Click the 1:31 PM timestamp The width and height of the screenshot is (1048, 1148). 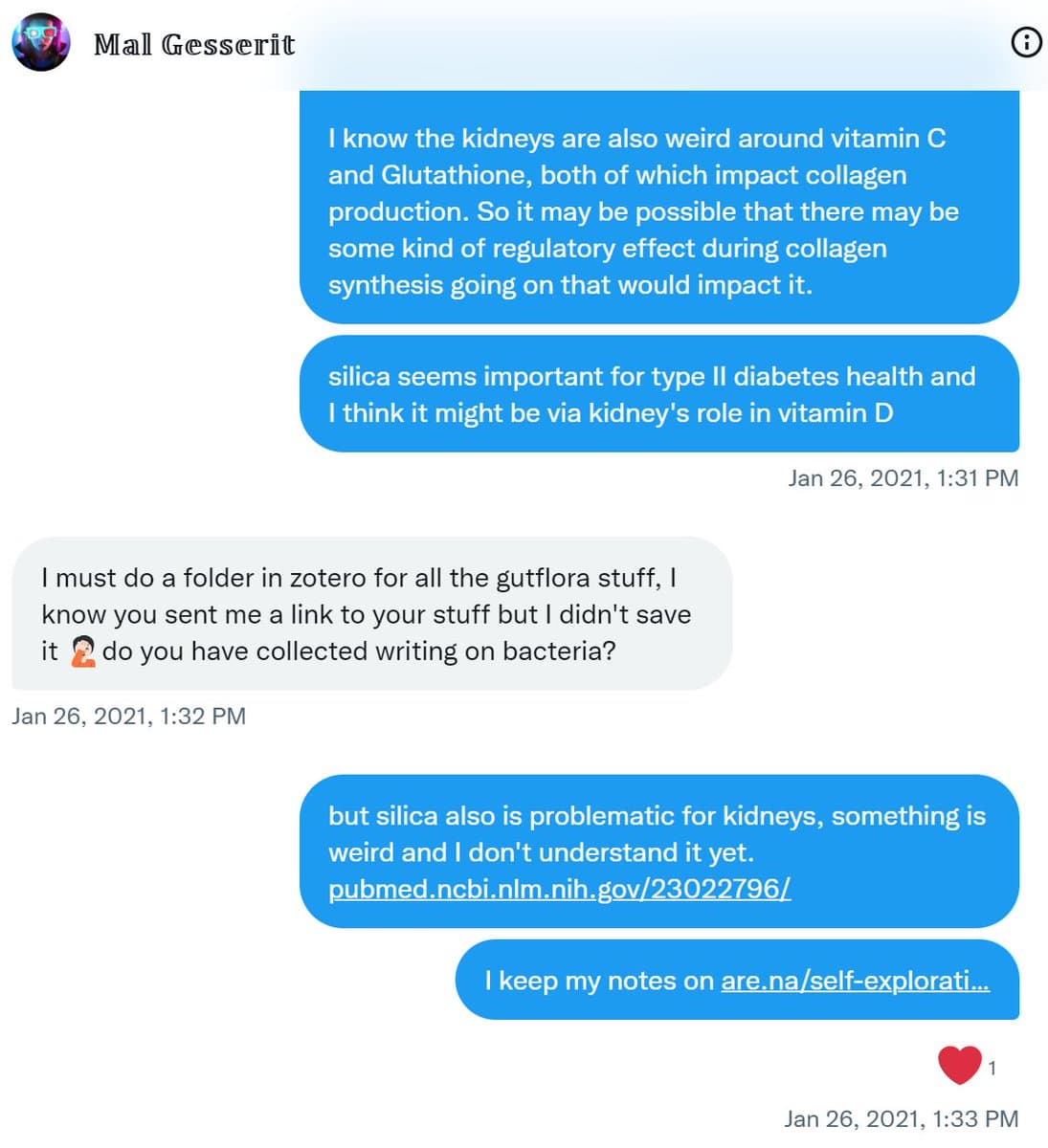(x=903, y=477)
